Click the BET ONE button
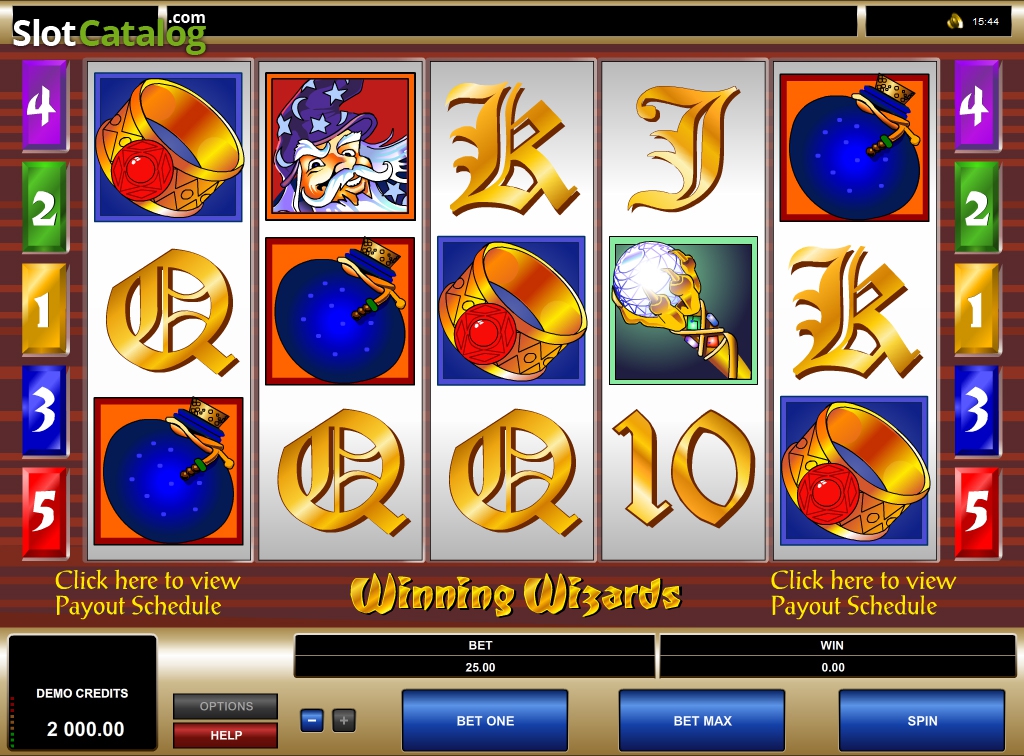 (485, 721)
